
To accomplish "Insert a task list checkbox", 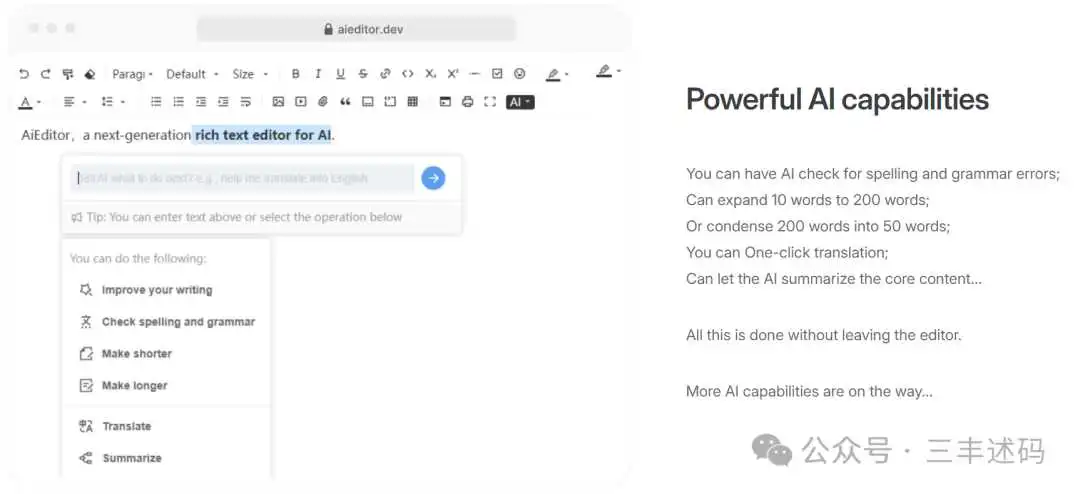I will pyautogui.click(x=497, y=74).
